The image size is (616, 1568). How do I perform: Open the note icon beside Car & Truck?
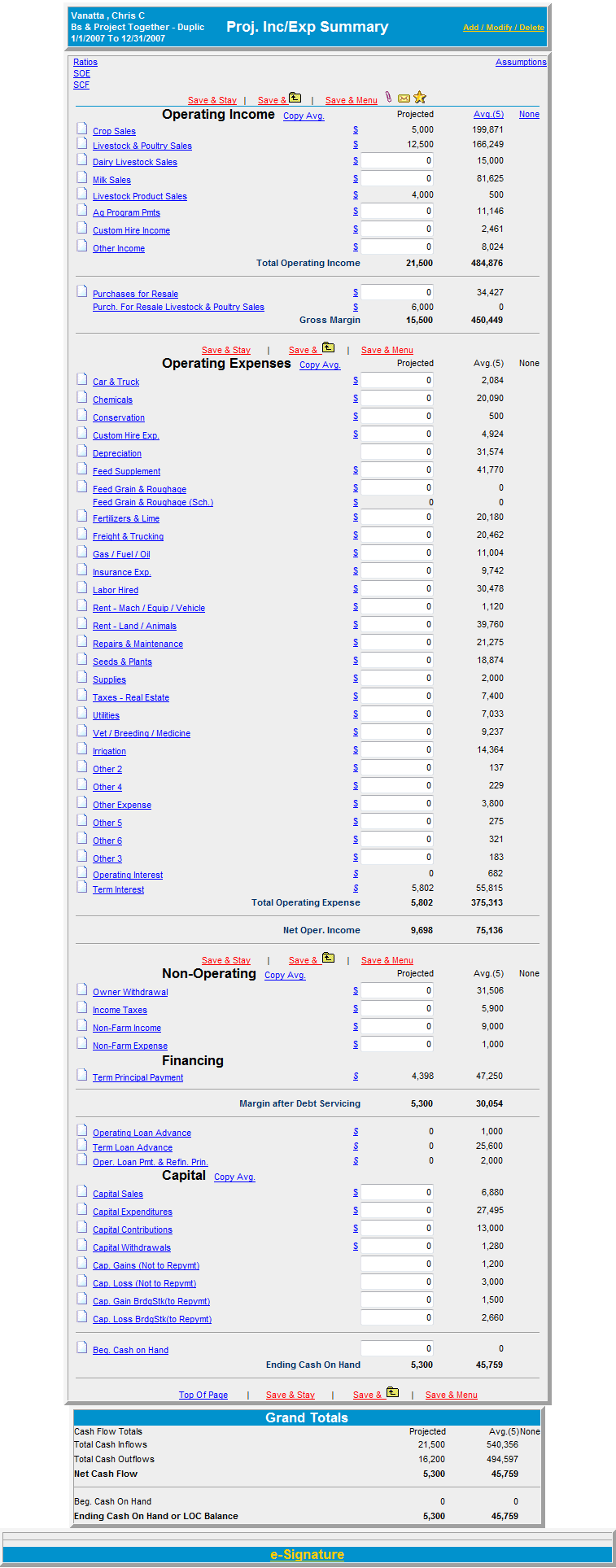click(82, 379)
